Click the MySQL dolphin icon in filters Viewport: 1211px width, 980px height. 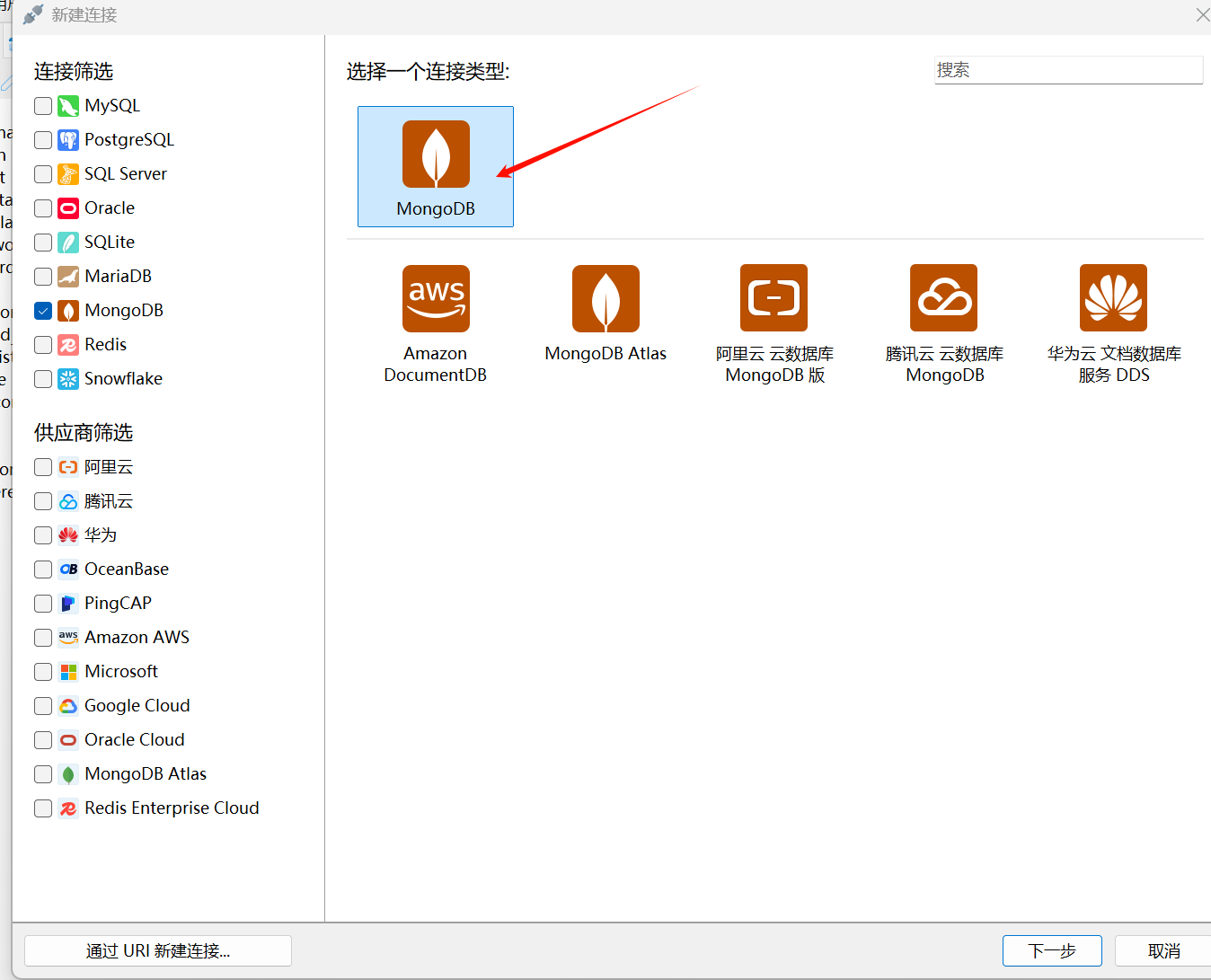[x=68, y=106]
